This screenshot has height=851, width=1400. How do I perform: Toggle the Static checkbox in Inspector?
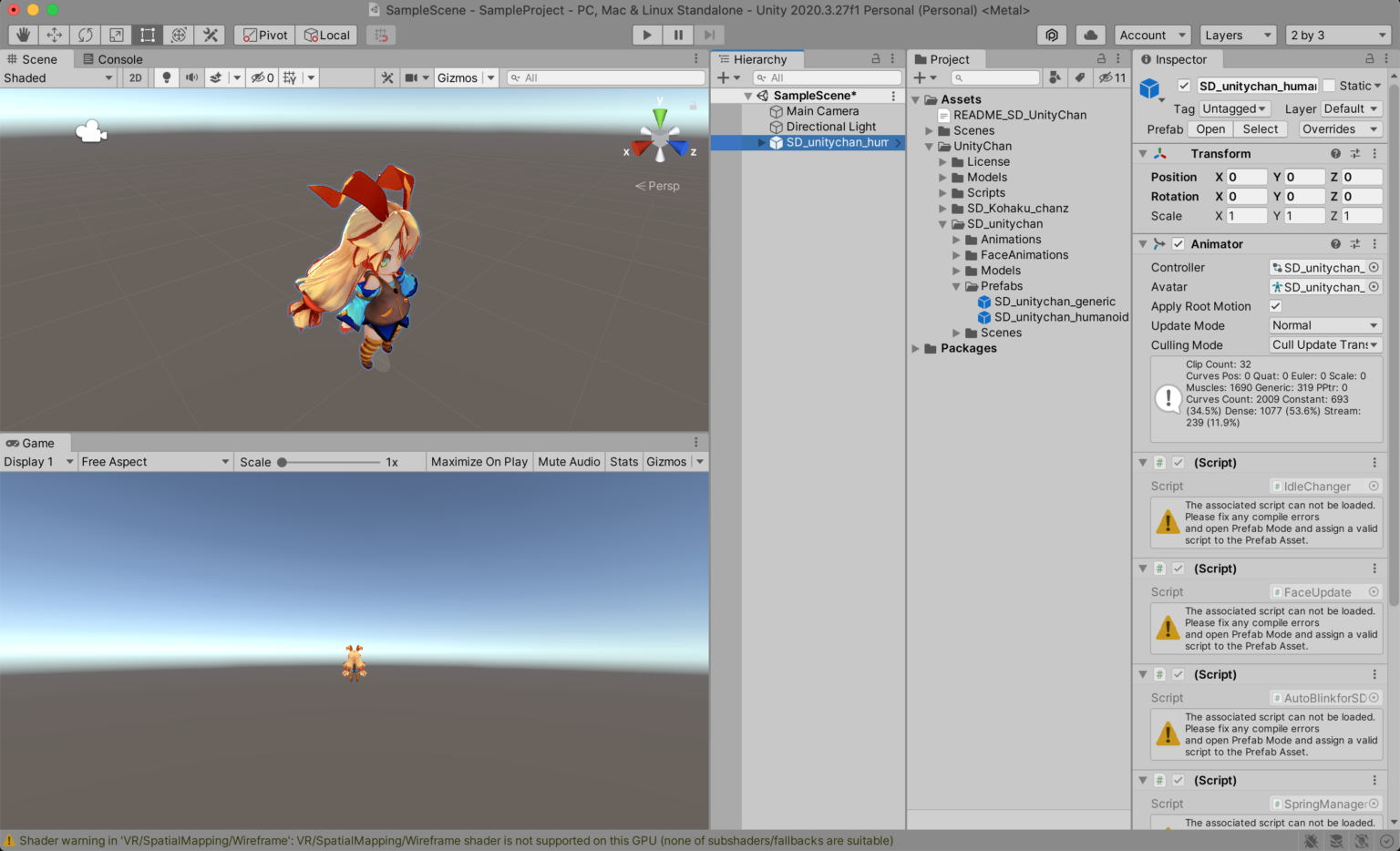[x=1330, y=85]
